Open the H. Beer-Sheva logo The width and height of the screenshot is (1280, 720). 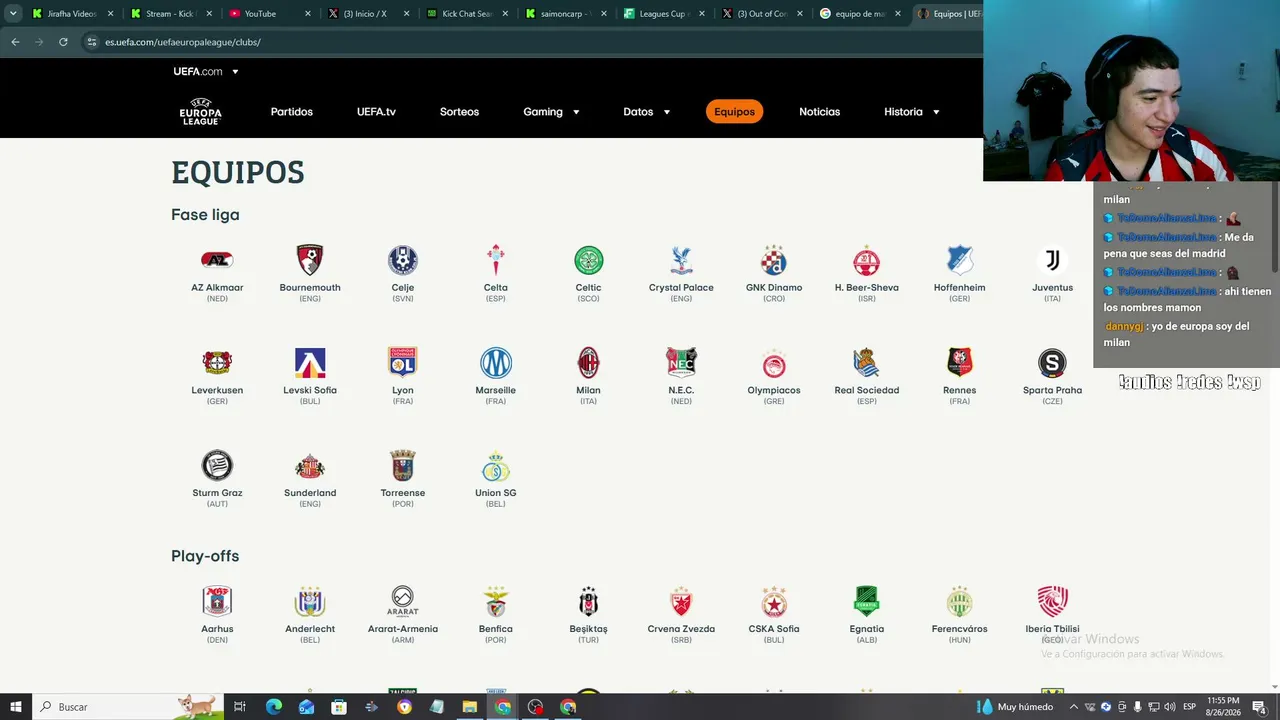point(867,261)
